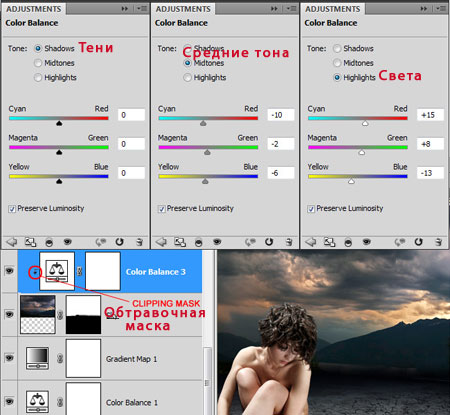450x415 pixels.
Task: Open panel options menu in the Midtones-selected panel
Action: 291,8
